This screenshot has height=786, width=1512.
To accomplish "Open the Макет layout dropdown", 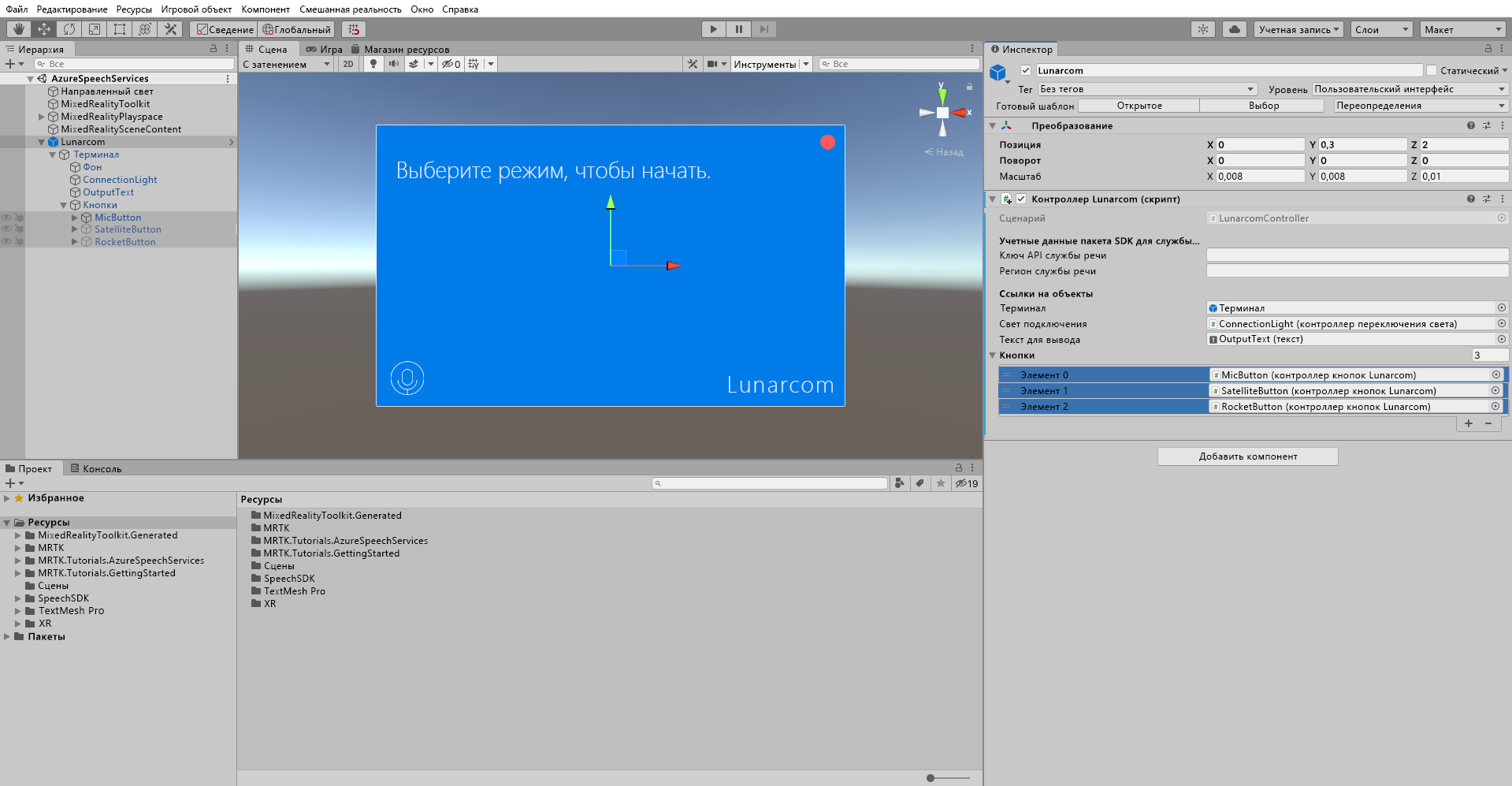I will point(1463,29).
